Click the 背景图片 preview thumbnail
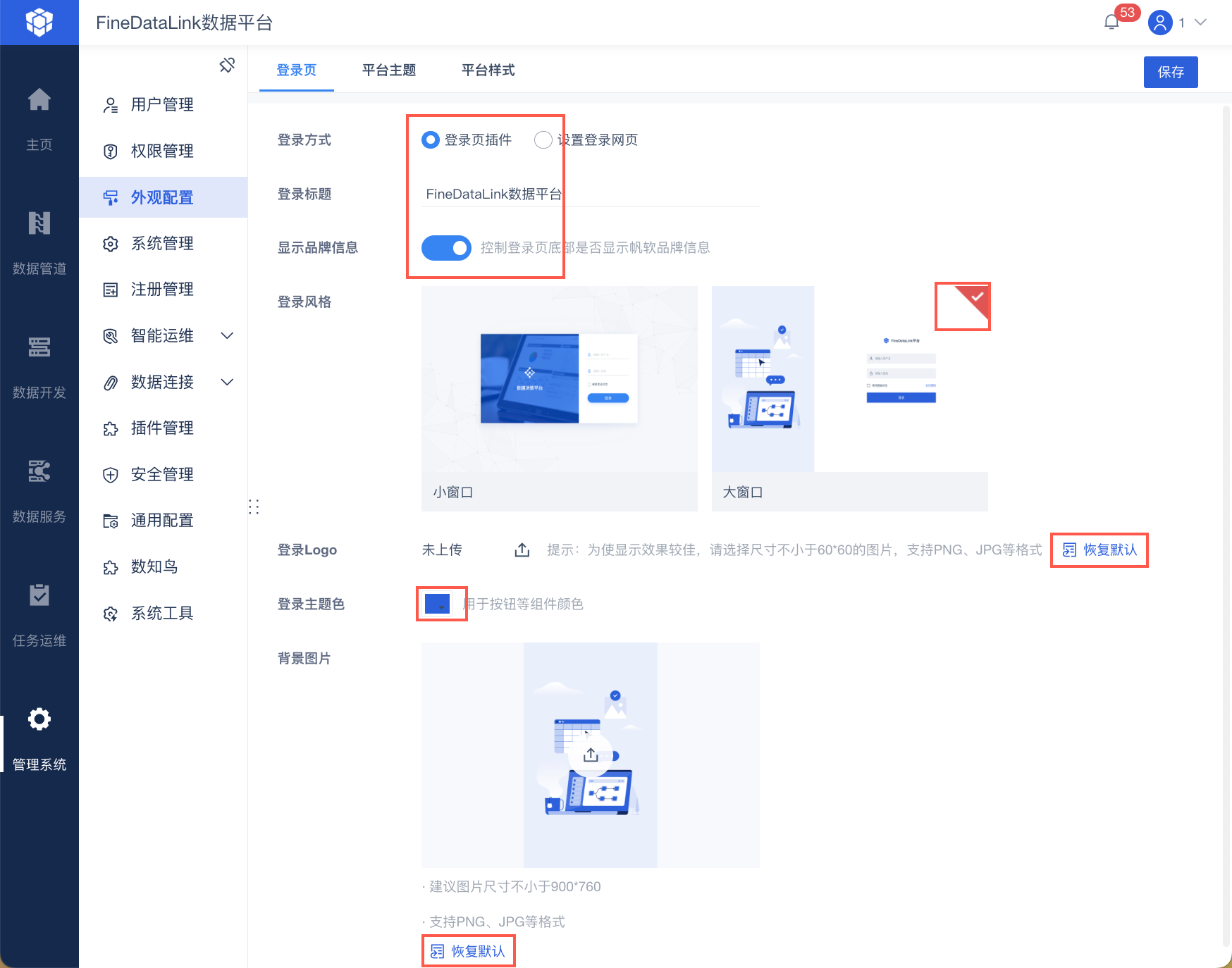 591,755
